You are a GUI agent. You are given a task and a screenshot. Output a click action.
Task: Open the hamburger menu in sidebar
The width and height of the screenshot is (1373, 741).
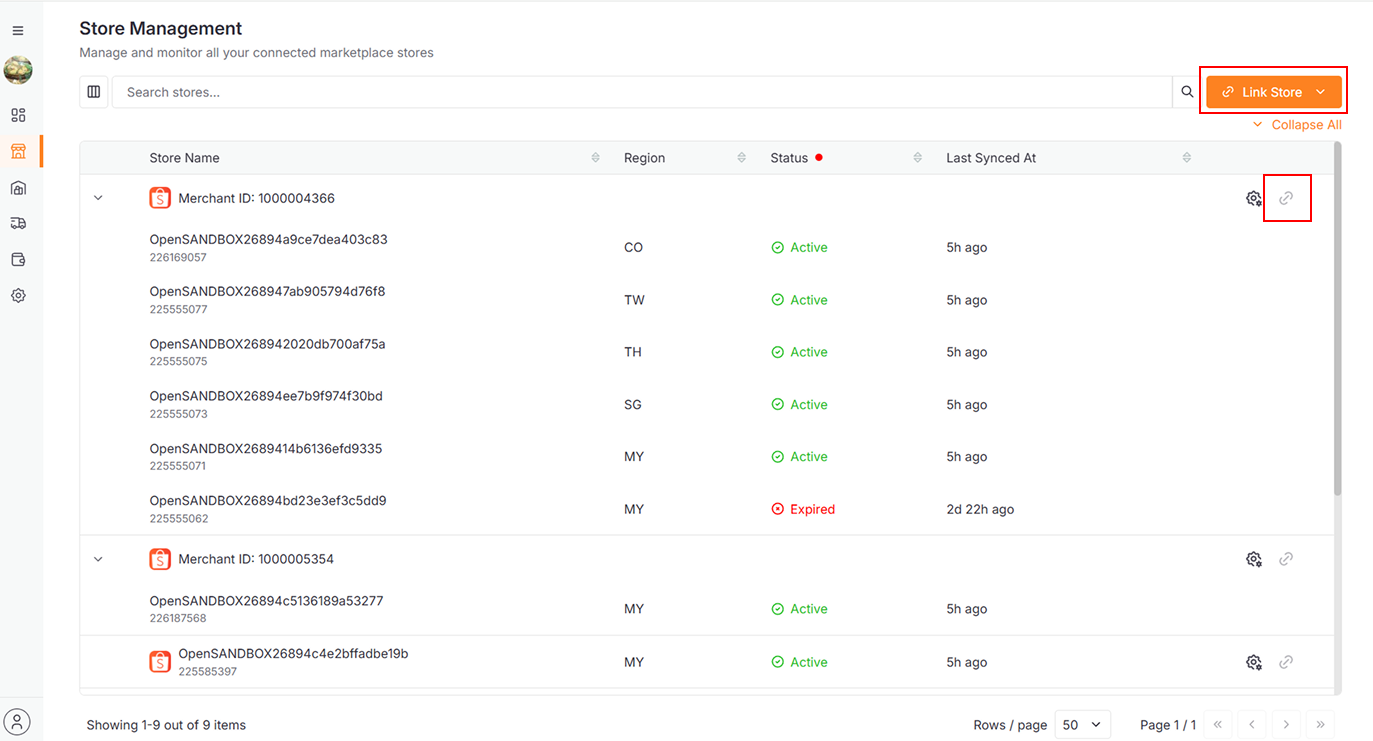[18, 32]
